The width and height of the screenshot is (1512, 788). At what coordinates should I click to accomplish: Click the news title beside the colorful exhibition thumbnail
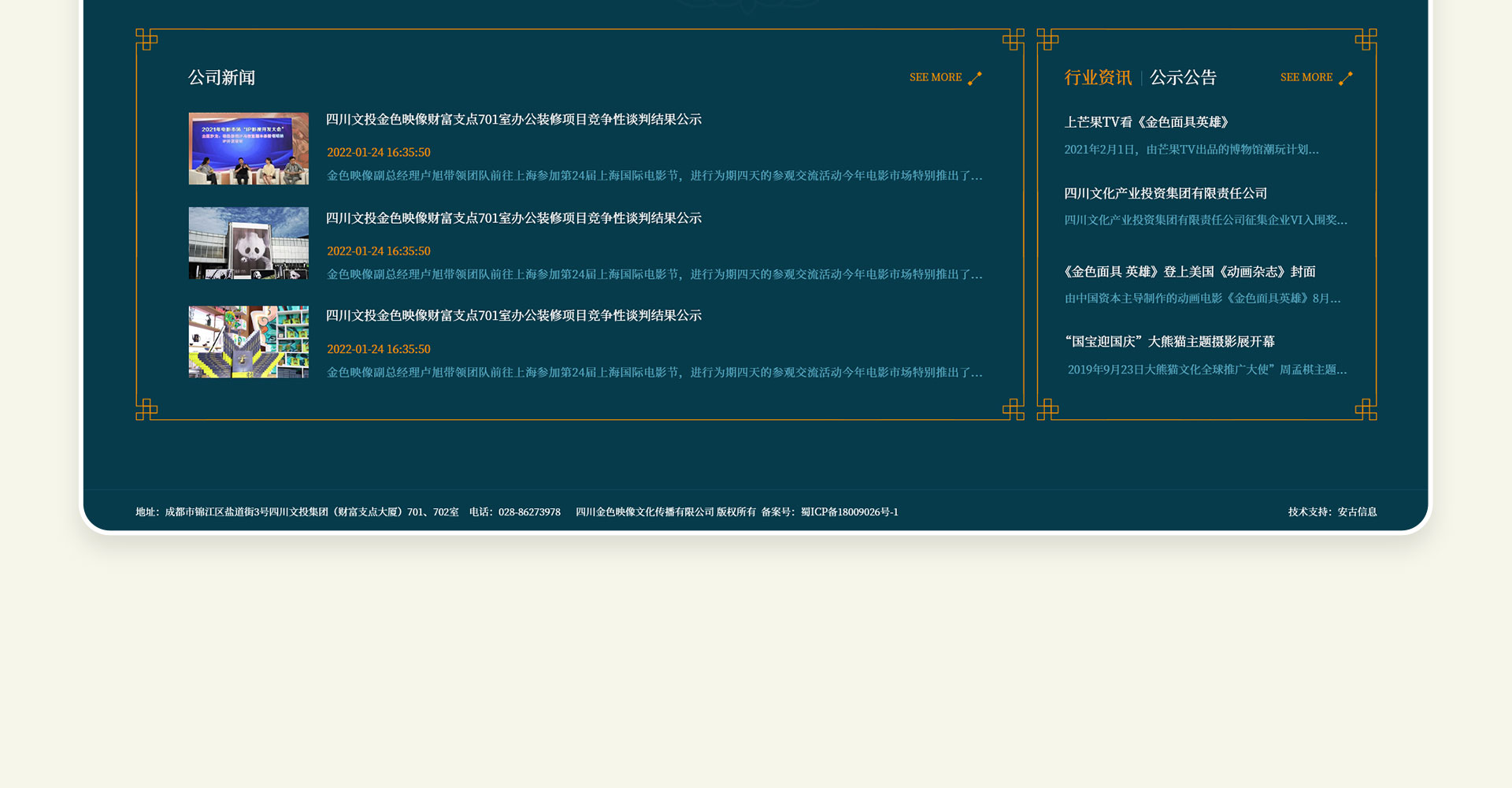(513, 316)
